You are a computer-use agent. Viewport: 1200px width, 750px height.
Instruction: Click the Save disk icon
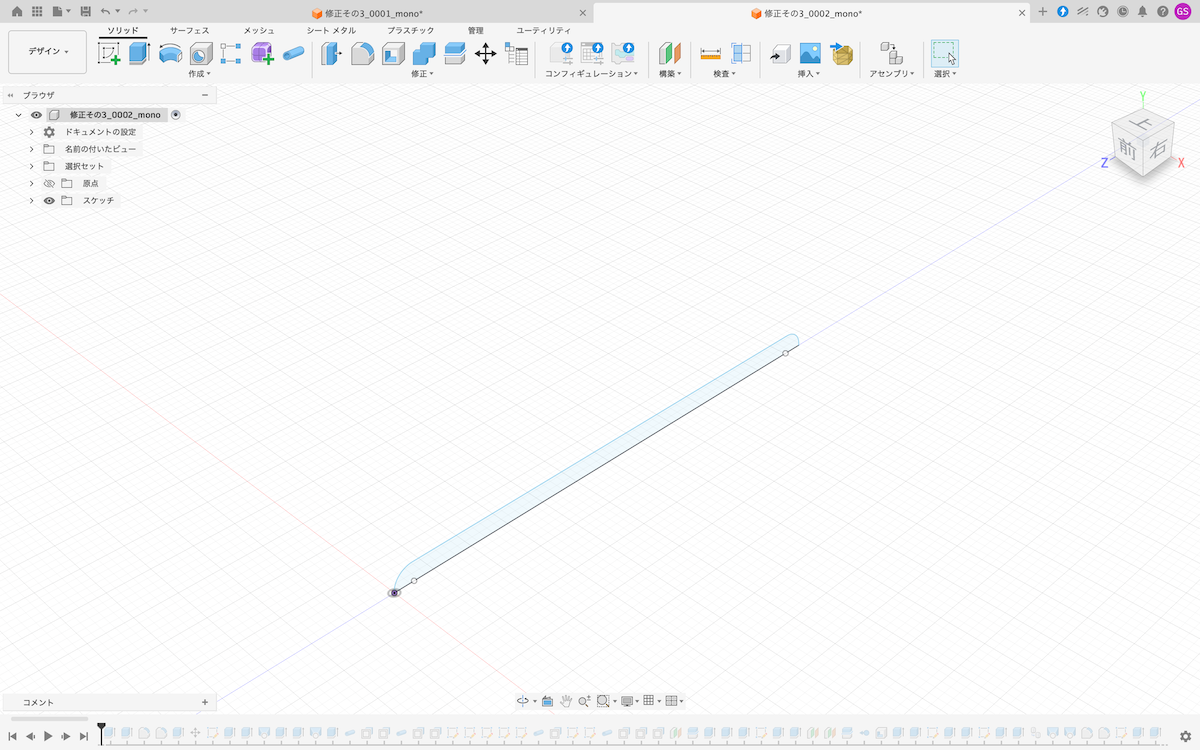[x=86, y=11]
